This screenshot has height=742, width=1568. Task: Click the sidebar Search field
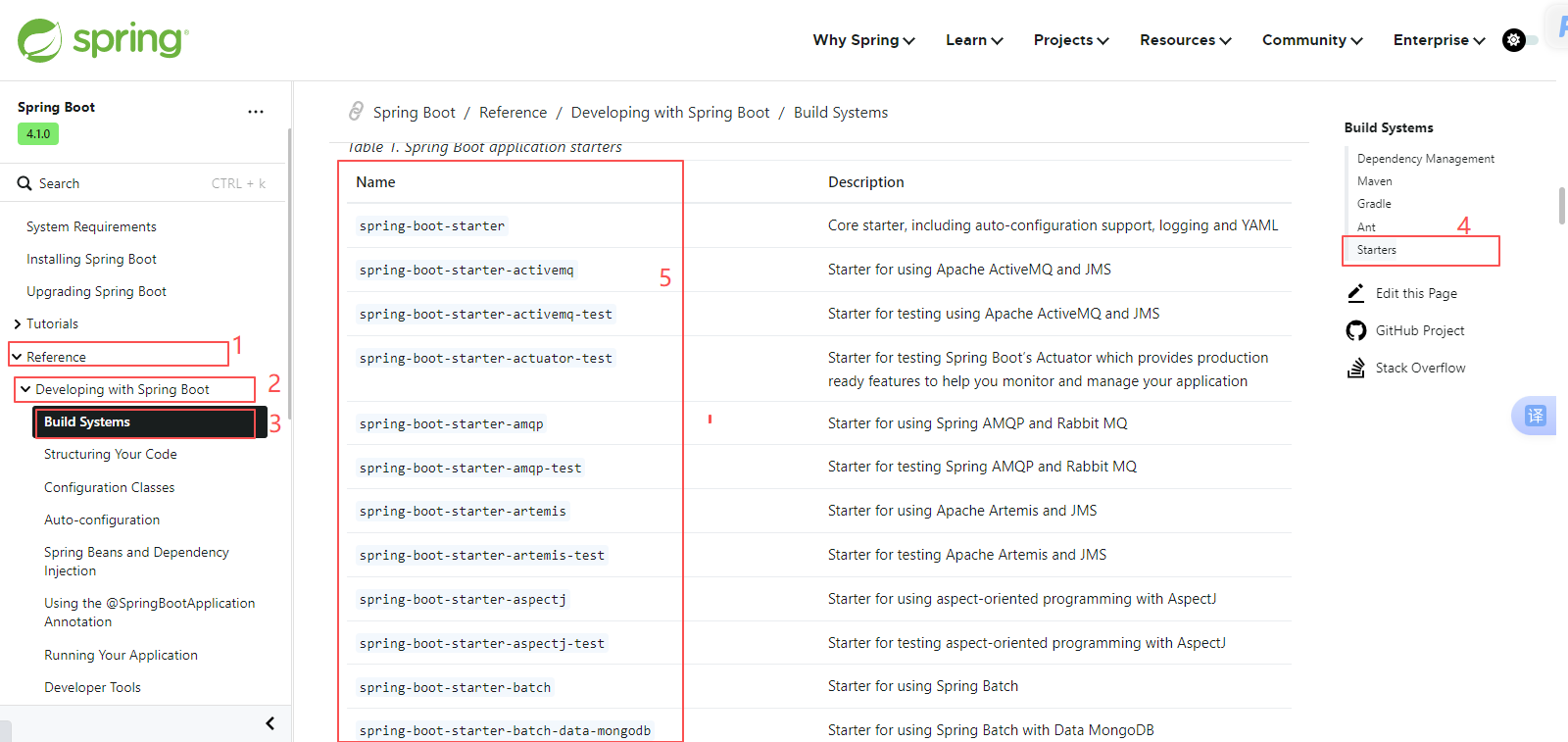tap(142, 183)
